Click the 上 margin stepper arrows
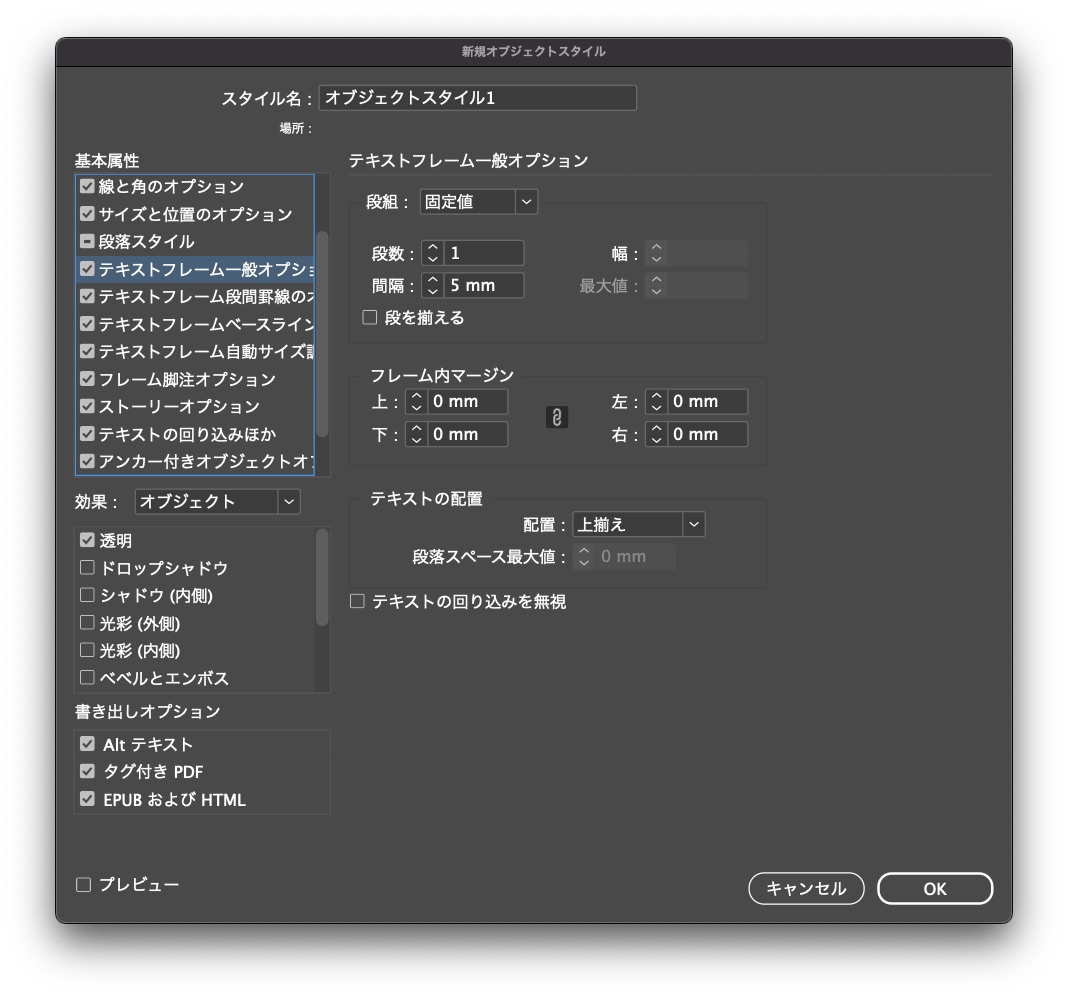The width and height of the screenshot is (1068, 997). (x=416, y=402)
